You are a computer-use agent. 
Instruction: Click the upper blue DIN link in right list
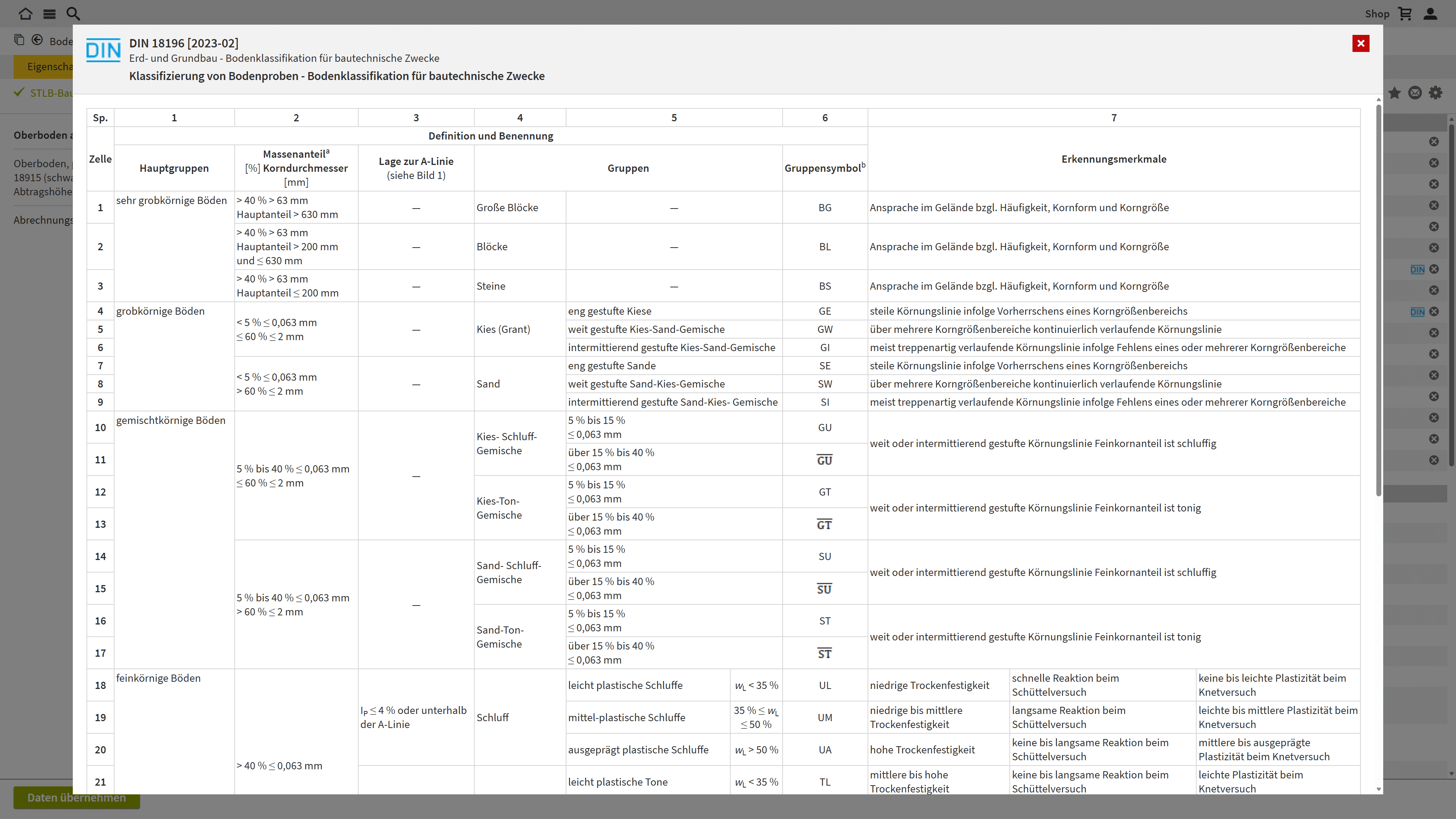click(1417, 270)
